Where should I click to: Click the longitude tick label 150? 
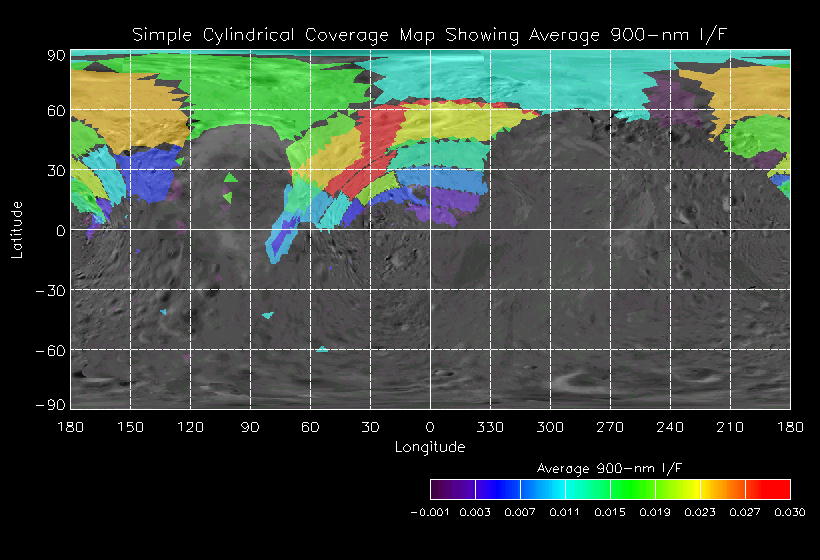130,427
